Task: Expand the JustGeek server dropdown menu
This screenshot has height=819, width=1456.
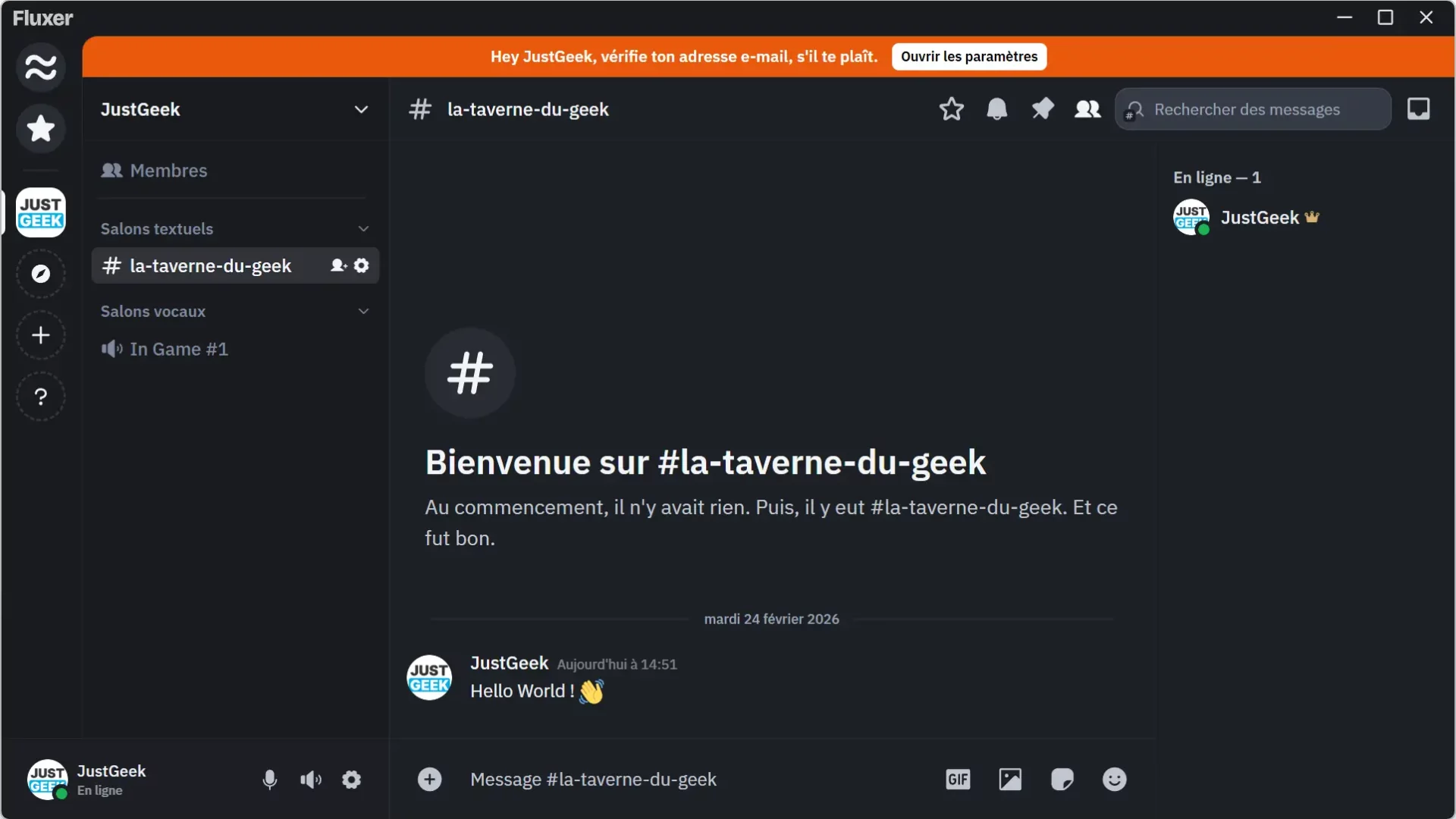Action: coord(362,109)
